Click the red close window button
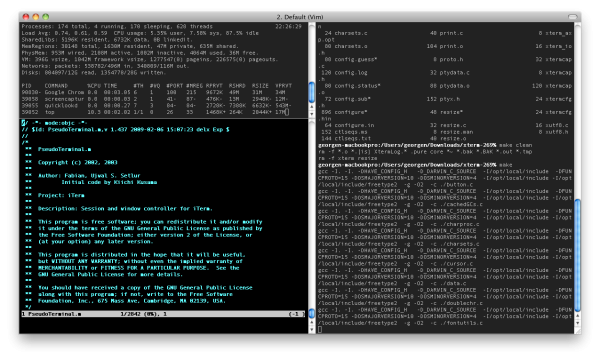The height and width of the screenshot is (360, 600). tap(26, 16)
